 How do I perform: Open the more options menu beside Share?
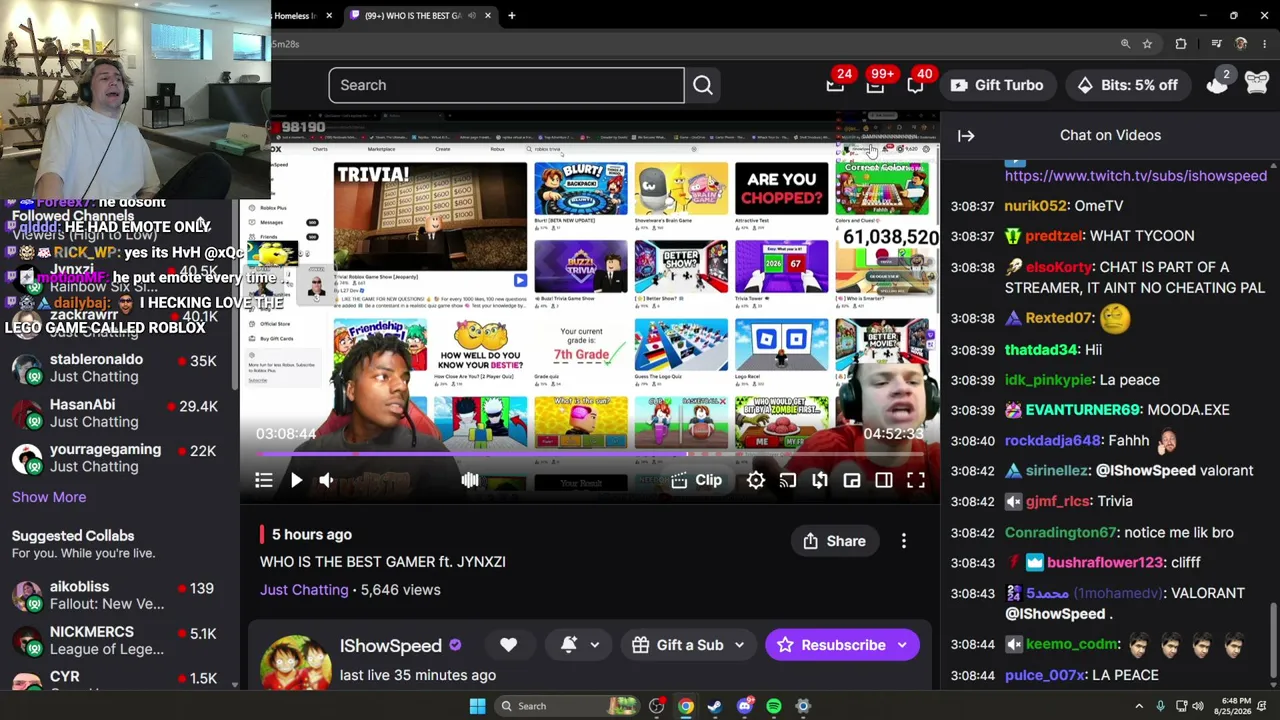click(x=904, y=541)
